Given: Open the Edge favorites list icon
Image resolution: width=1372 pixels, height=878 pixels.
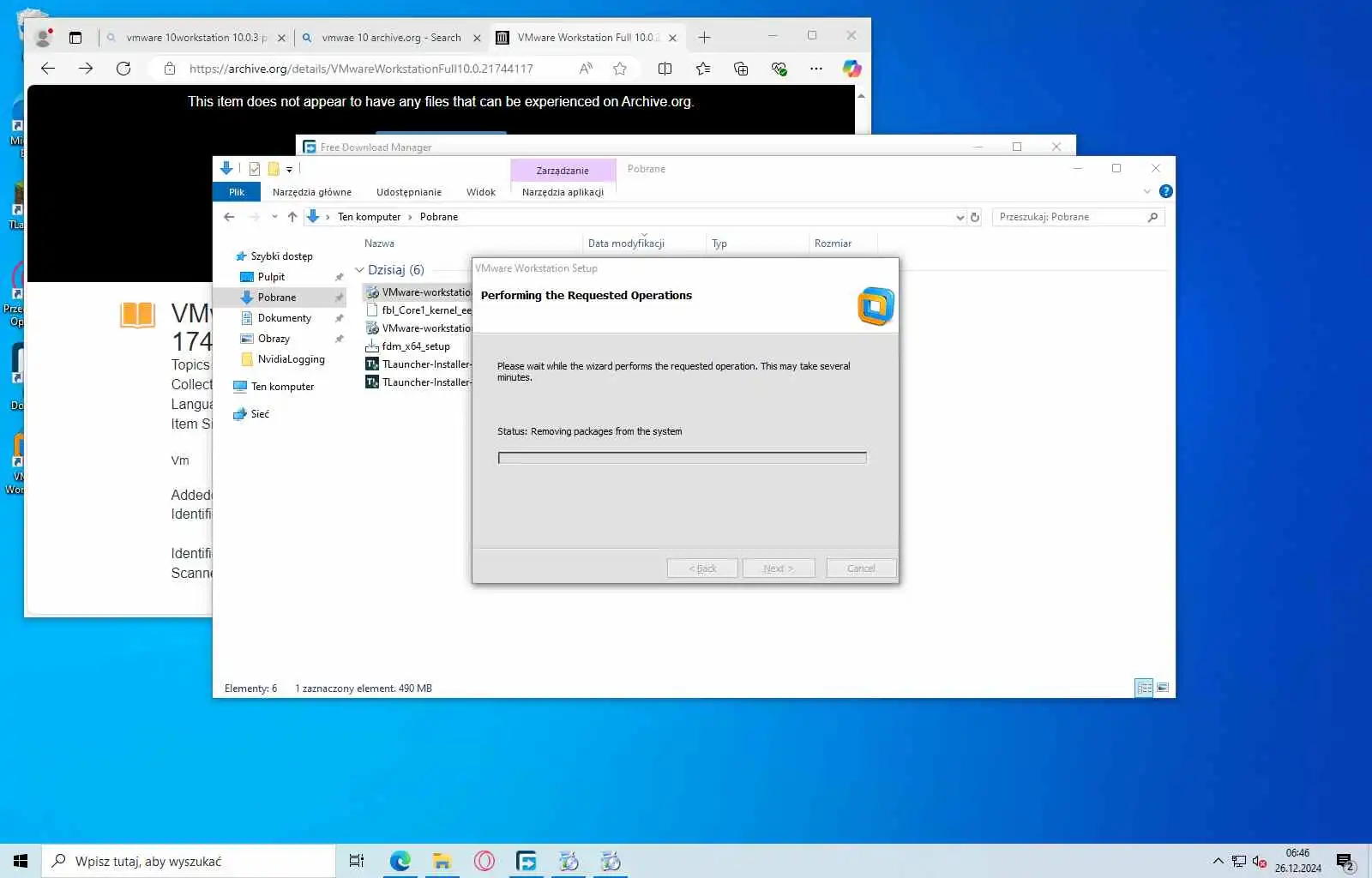Looking at the screenshot, I should tap(703, 69).
